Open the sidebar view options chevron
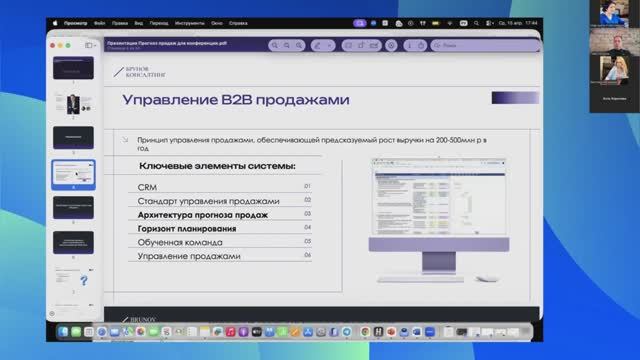This screenshot has height=360, width=640. tap(95, 45)
